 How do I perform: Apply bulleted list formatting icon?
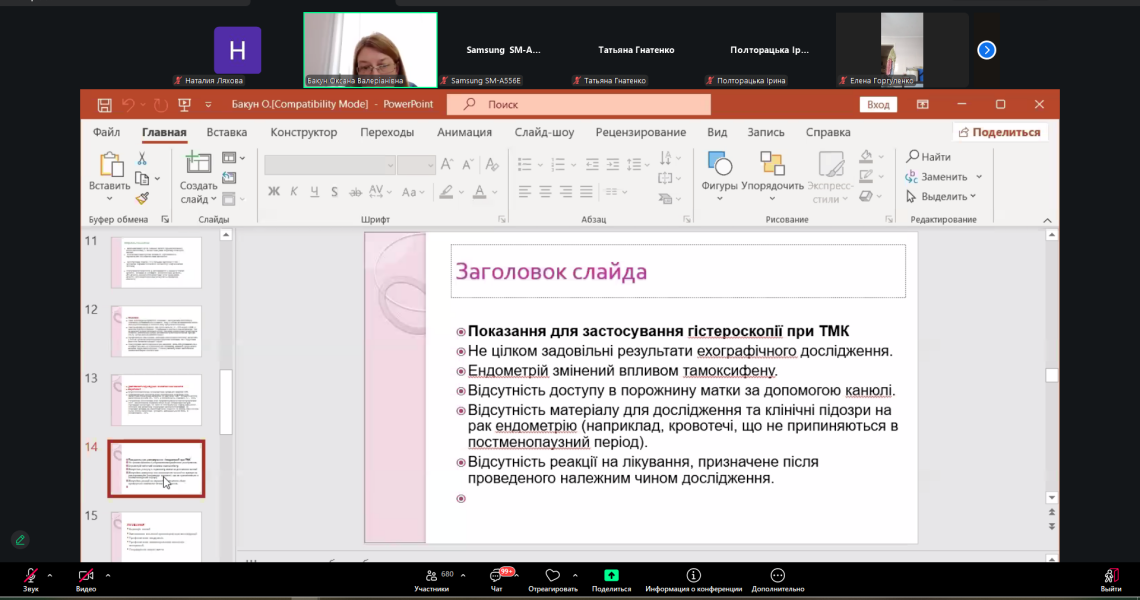click(524, 164)
